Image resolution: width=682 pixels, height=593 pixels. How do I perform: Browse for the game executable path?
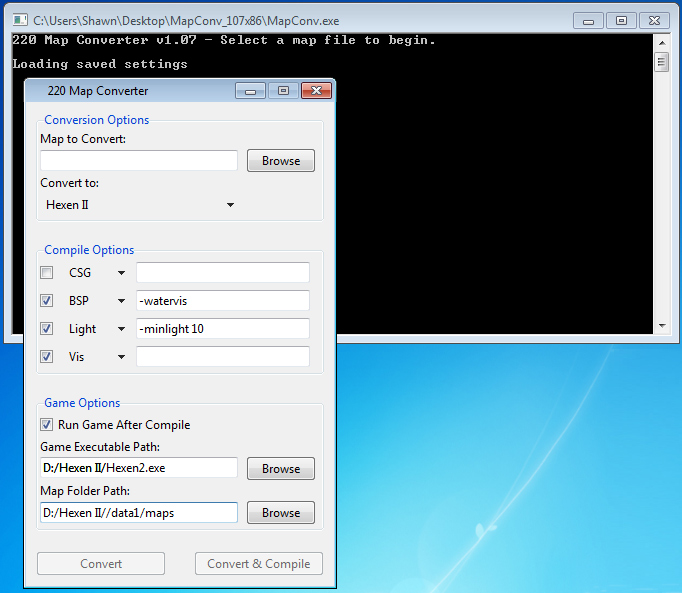coord(281,469)
